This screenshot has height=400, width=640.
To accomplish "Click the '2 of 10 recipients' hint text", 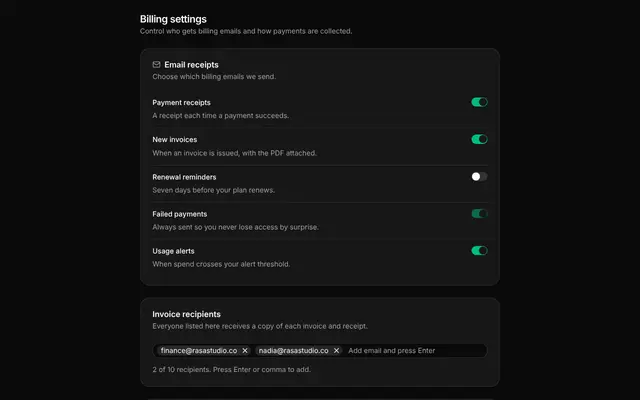I will tap(231, 369).
